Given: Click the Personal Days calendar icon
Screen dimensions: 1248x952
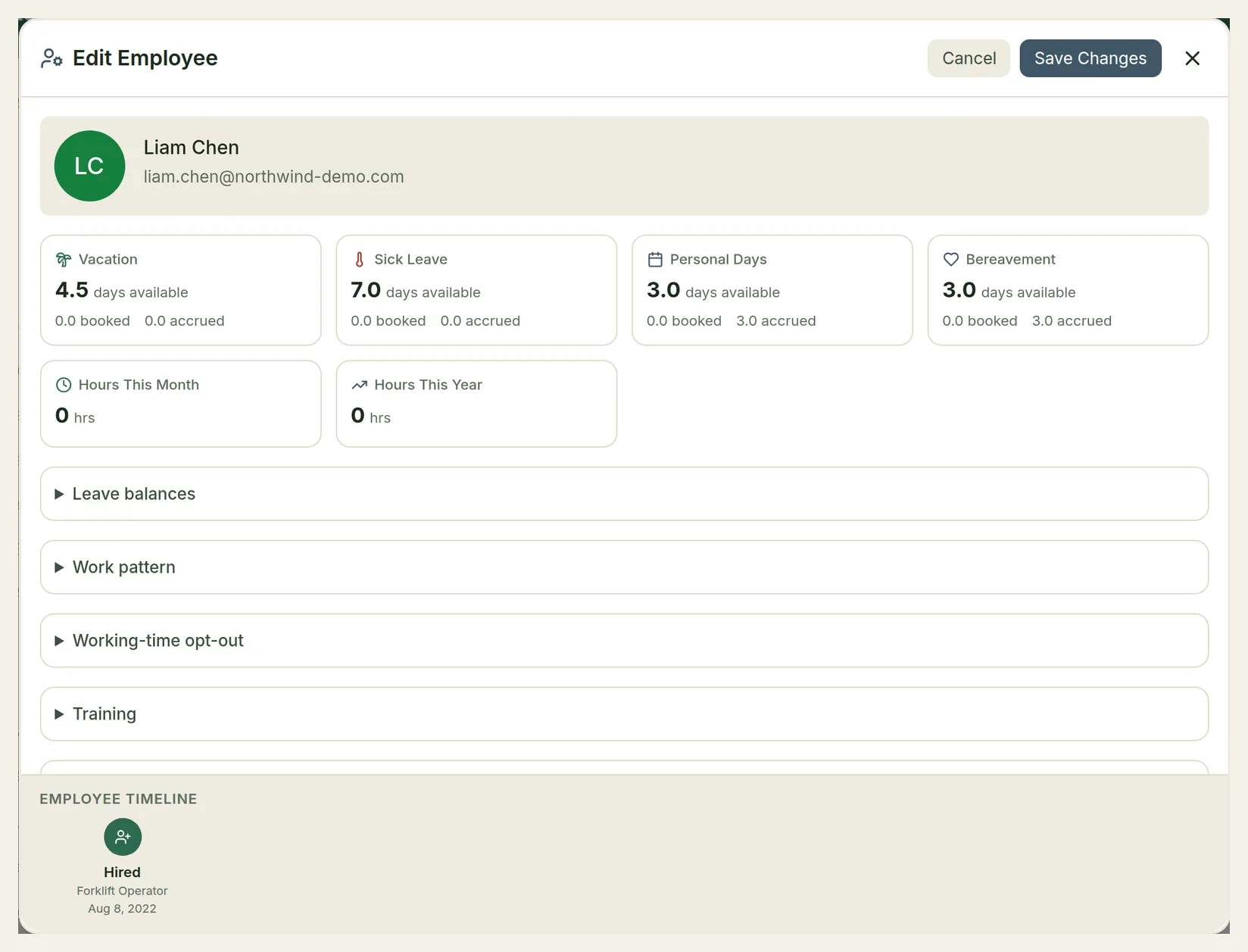Looking at the screenshot, I should pos(655,260).
